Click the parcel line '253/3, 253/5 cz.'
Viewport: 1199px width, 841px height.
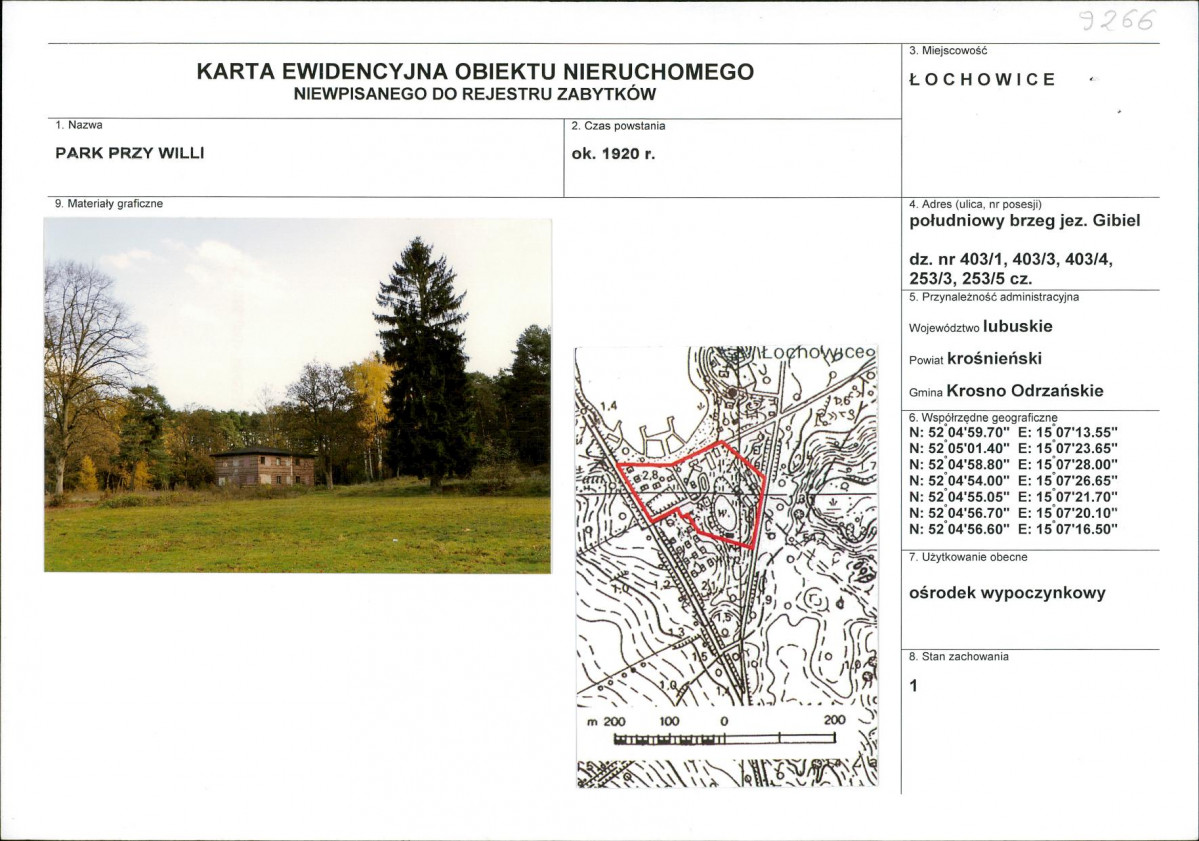tap(970, 278)
